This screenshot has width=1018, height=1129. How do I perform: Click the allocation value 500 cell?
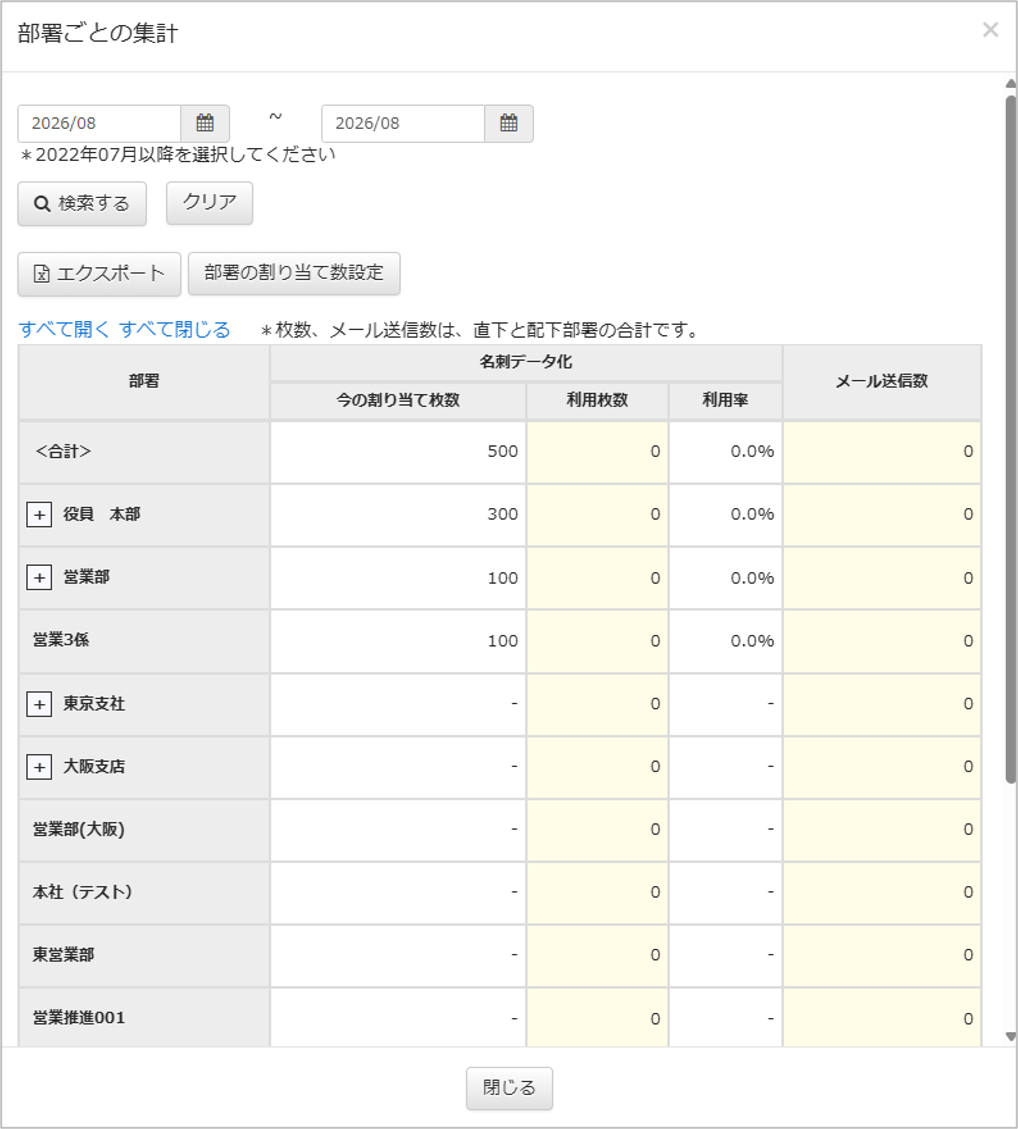click(x=398, y=452)
